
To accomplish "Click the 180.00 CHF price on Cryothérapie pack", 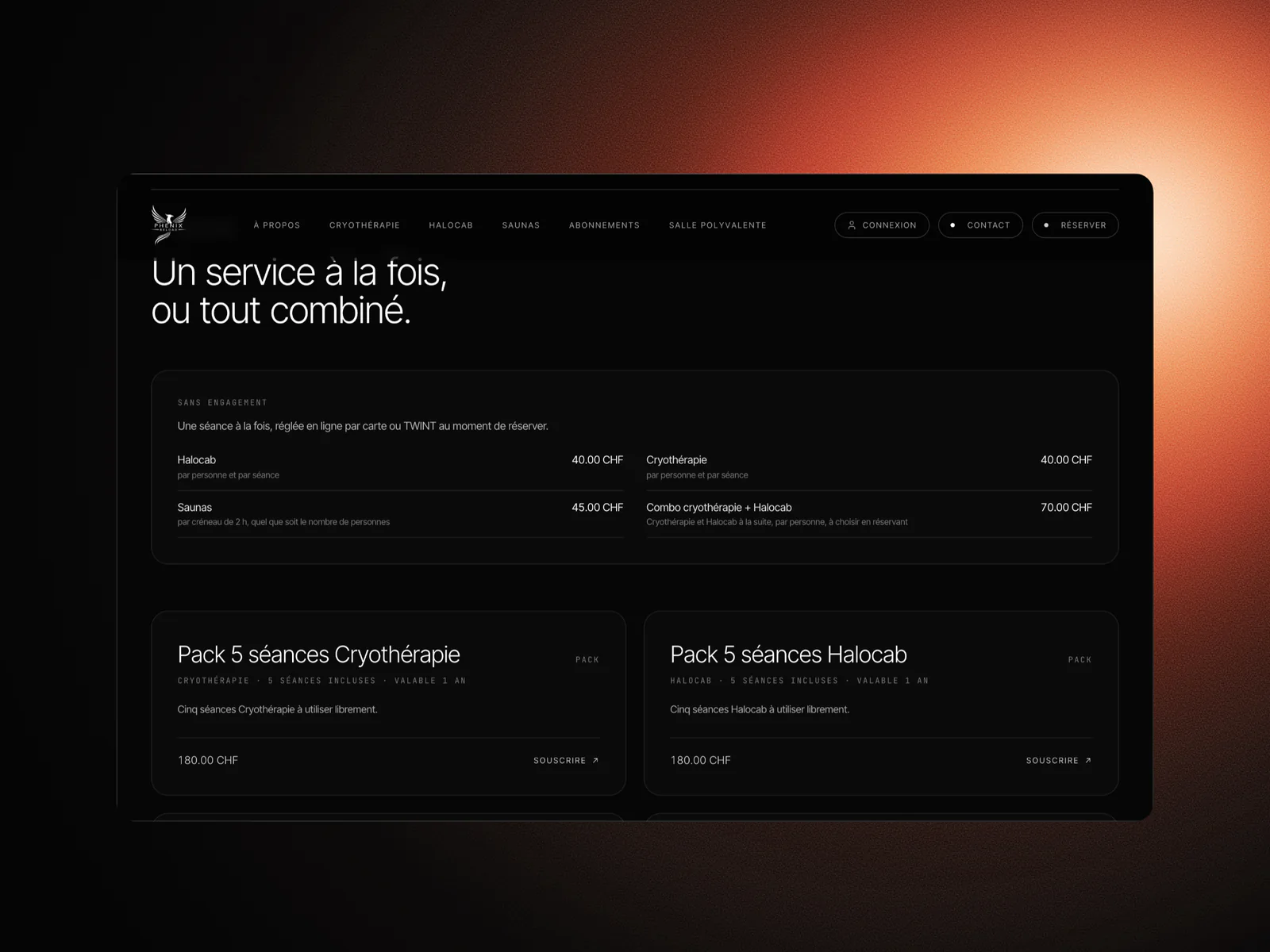I will coord(208,760).
